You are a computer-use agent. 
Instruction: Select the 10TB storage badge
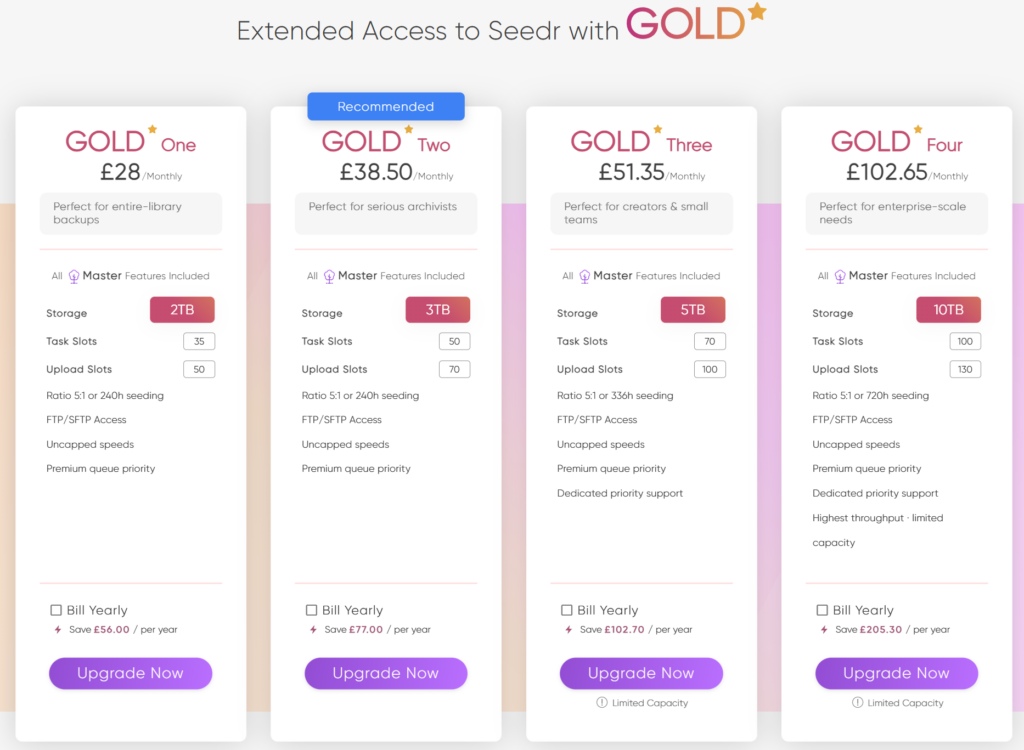(x=948, y=310)
